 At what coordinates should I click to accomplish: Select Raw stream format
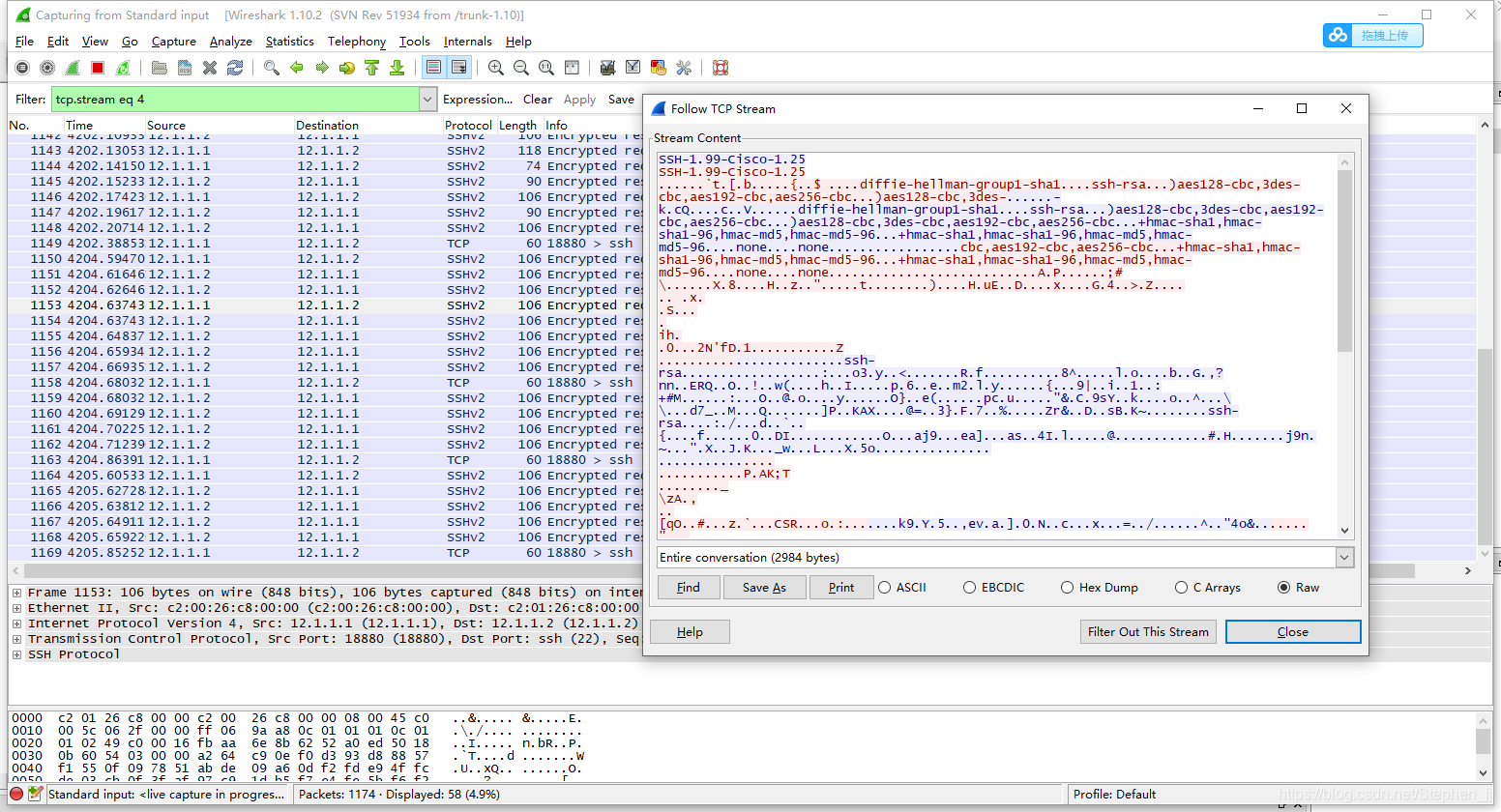pos(1299,588)
